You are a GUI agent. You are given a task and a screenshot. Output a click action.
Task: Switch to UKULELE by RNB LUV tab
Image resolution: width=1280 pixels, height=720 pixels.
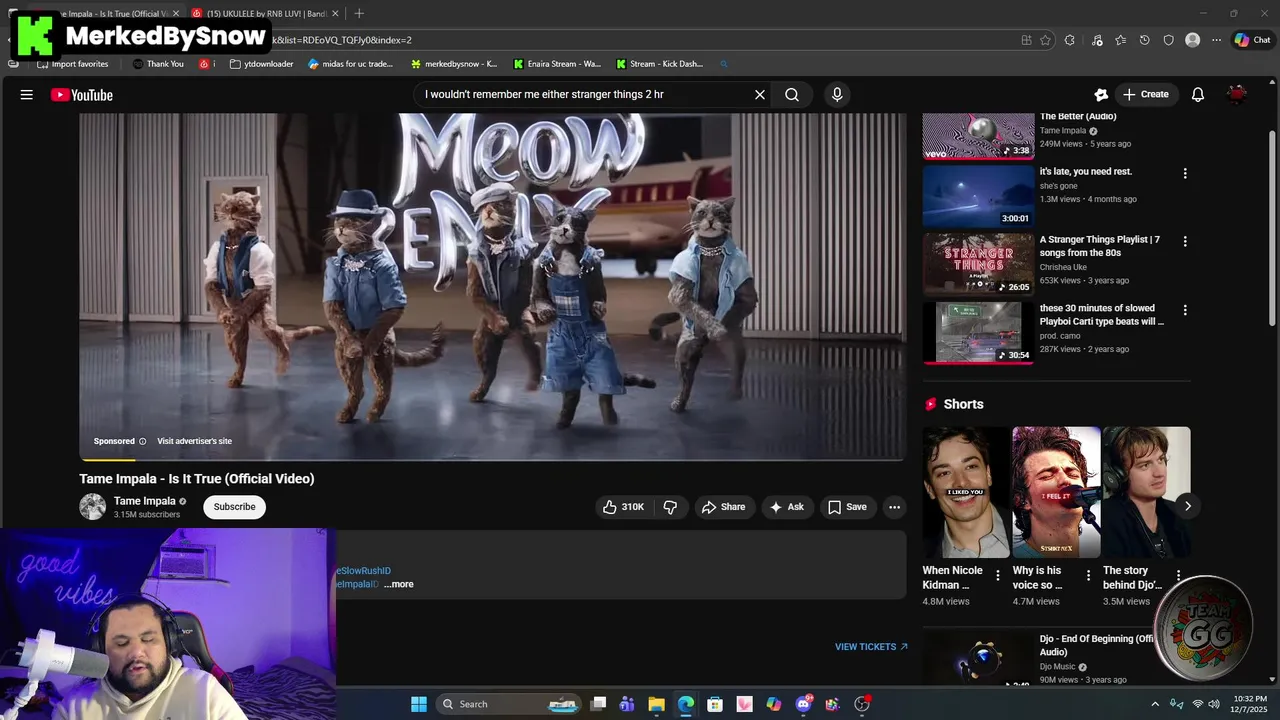coord(264,13)
